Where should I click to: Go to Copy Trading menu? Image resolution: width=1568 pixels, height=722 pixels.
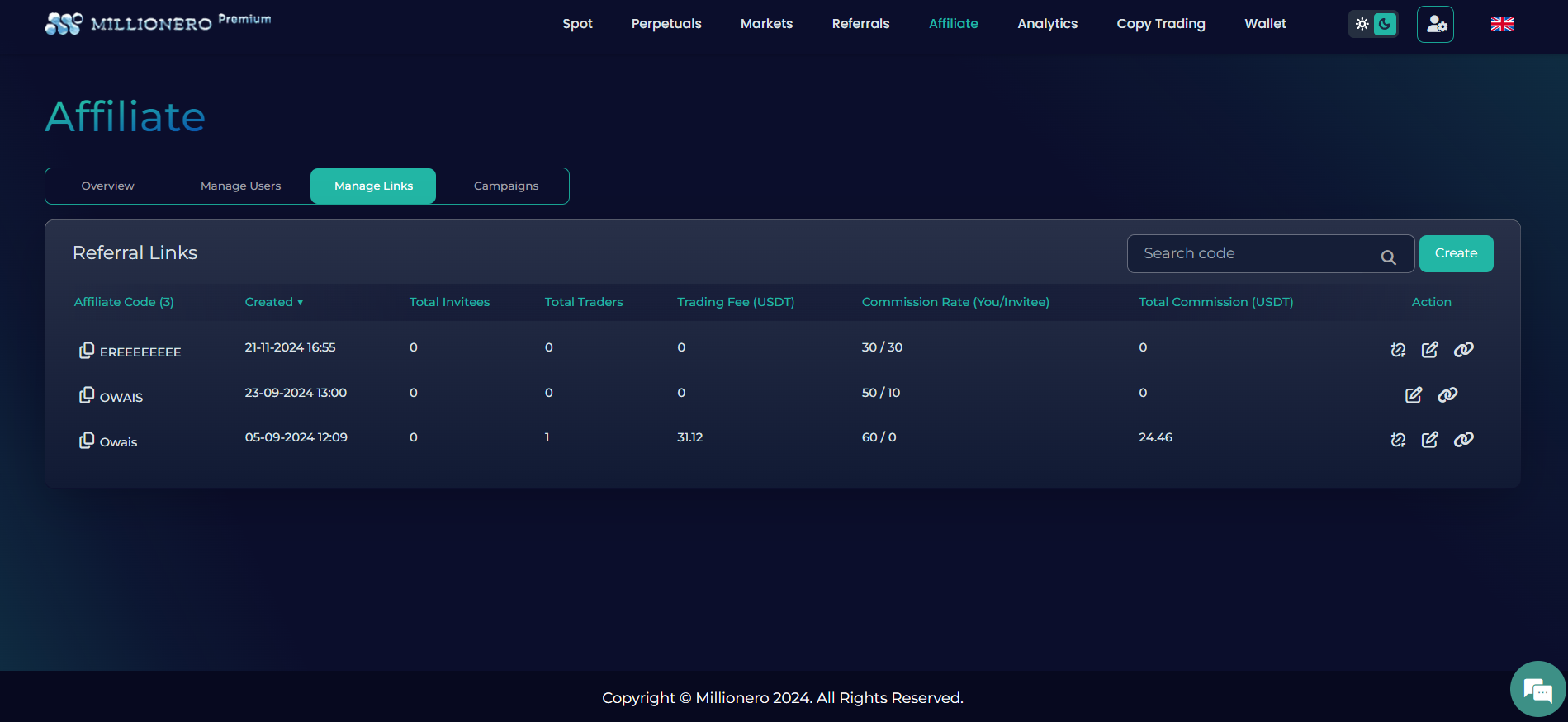(1160, 24)
